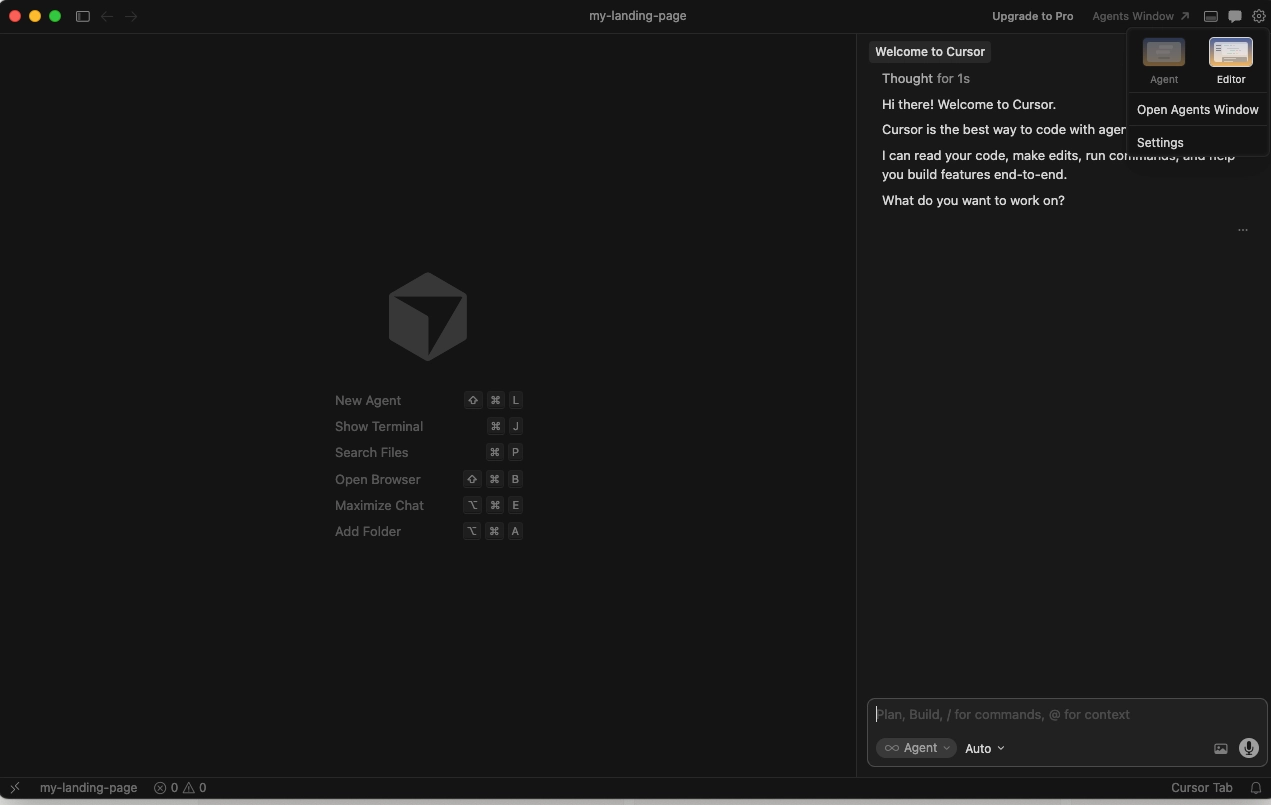Select the Agent layout thumbnail
This screenshot has height=805, width=1271.
click(1164, 52)
